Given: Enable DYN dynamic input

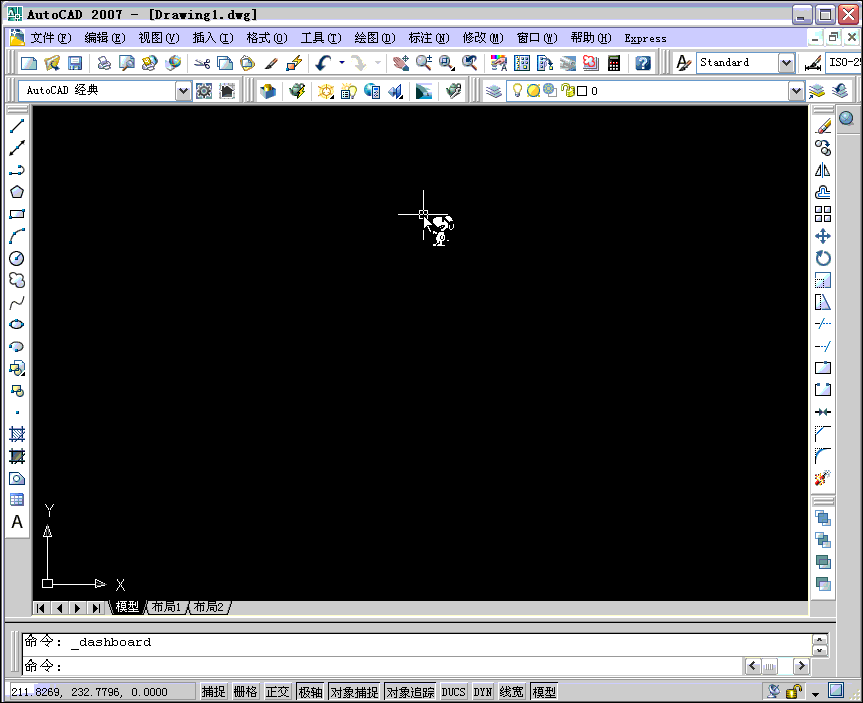Looking at the screenshot, I should pyautogui.click(x=482, y=691).
